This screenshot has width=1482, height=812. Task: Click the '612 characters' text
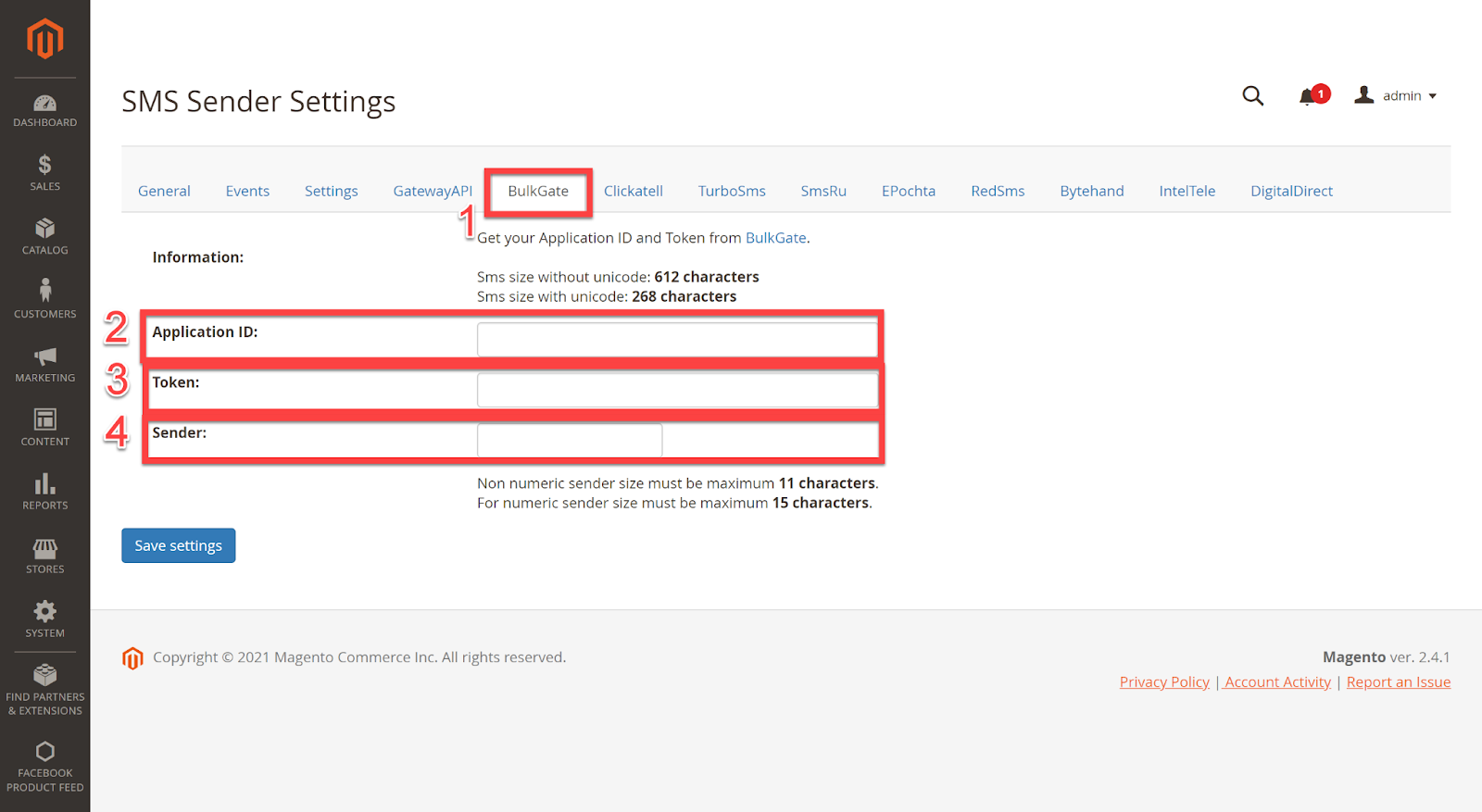coord(707,277)
